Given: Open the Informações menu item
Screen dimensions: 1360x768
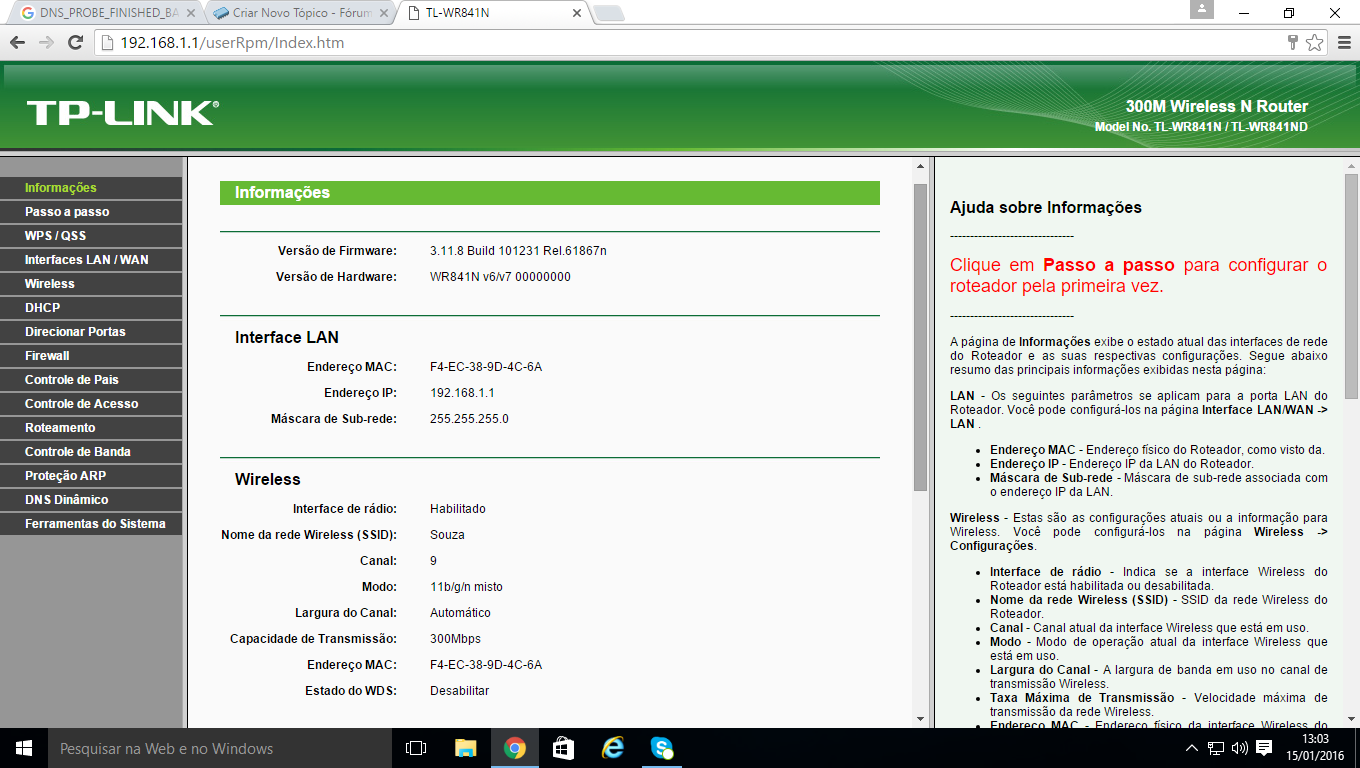Looking at the screenshot, I should point(91,188).
